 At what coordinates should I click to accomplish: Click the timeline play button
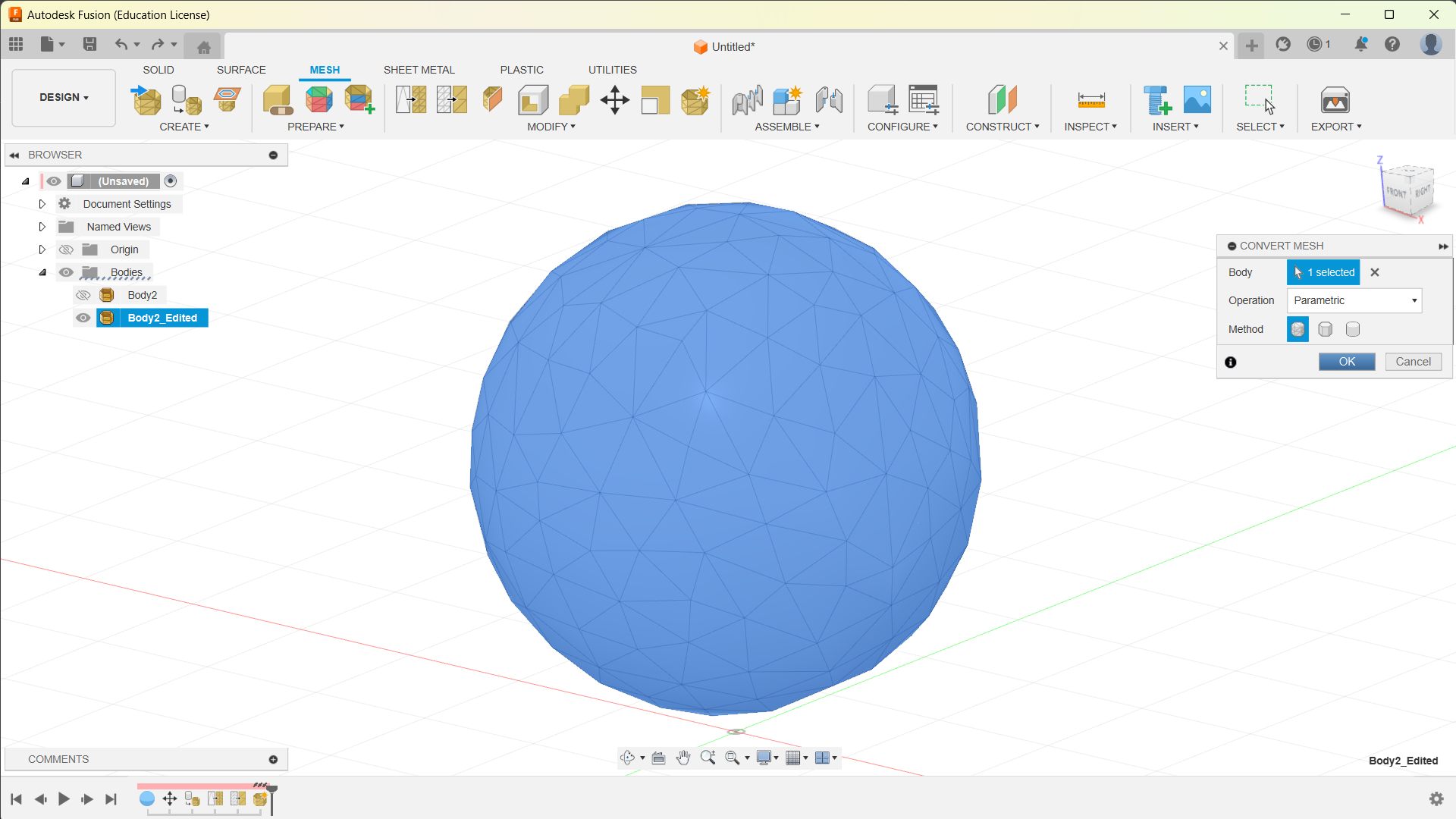64,799
